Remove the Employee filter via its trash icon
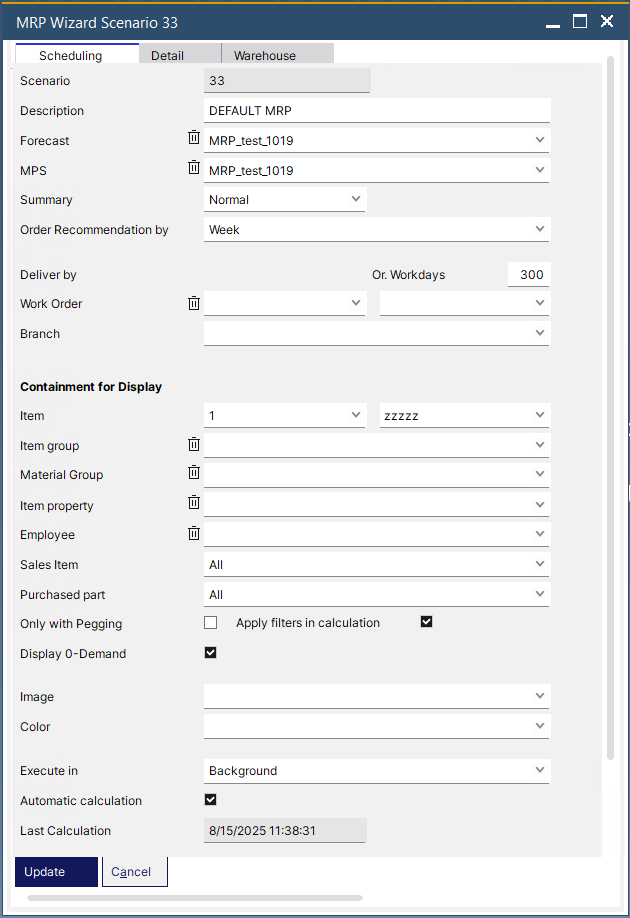This screenshot has height=918, width=630. pos(194,533)
